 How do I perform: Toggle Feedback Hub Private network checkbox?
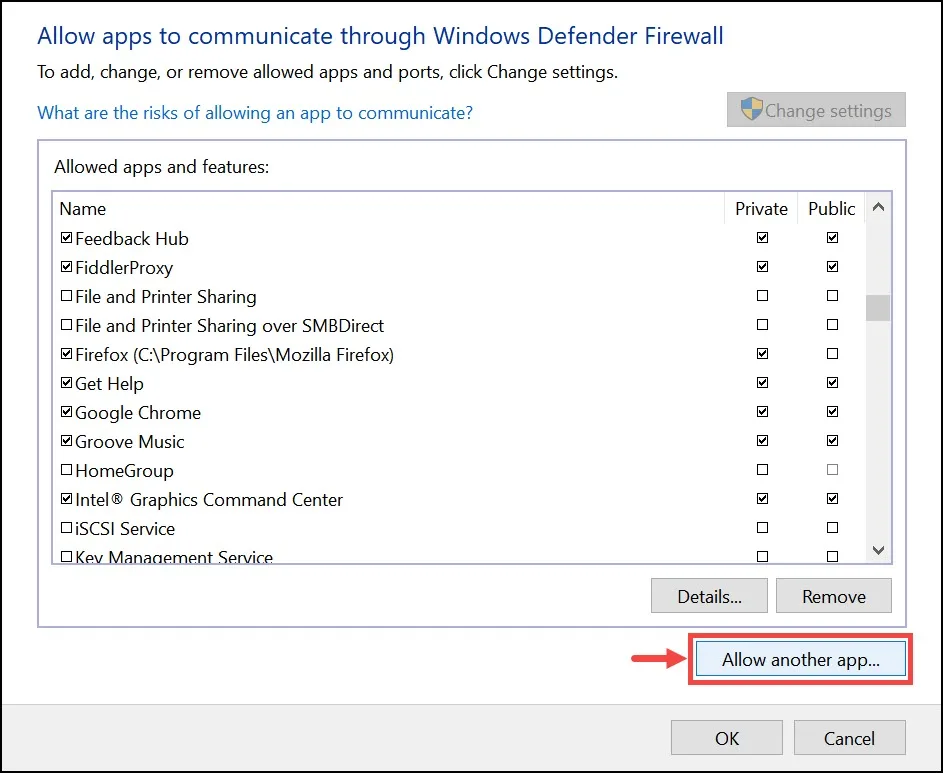point(763,238)
